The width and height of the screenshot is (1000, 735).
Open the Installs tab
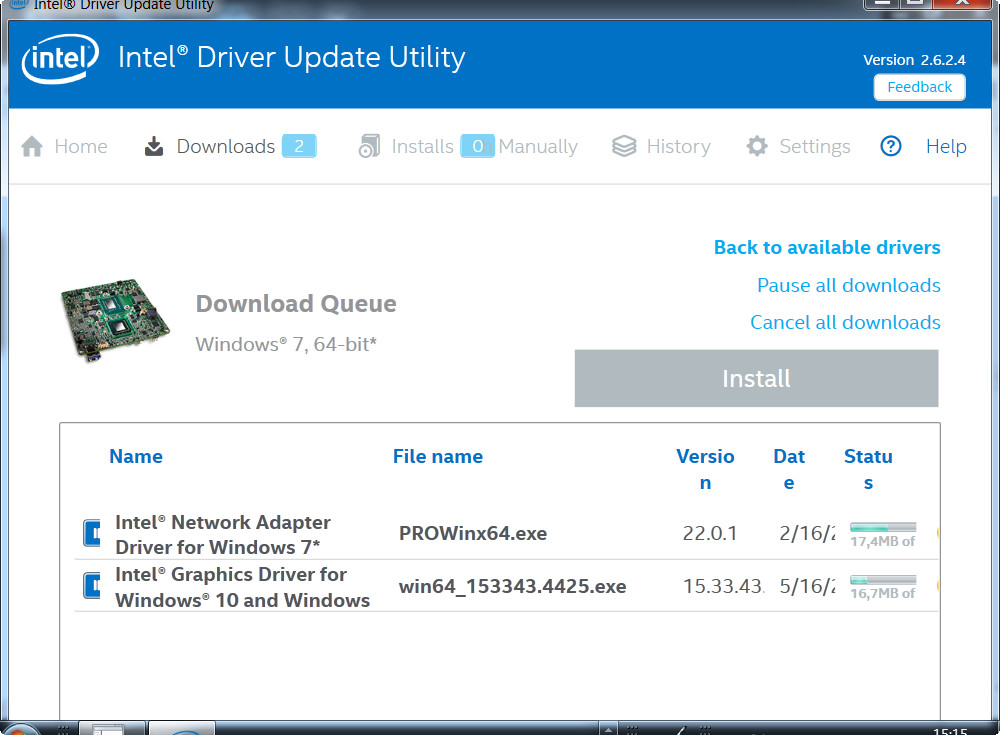(422, 146)
